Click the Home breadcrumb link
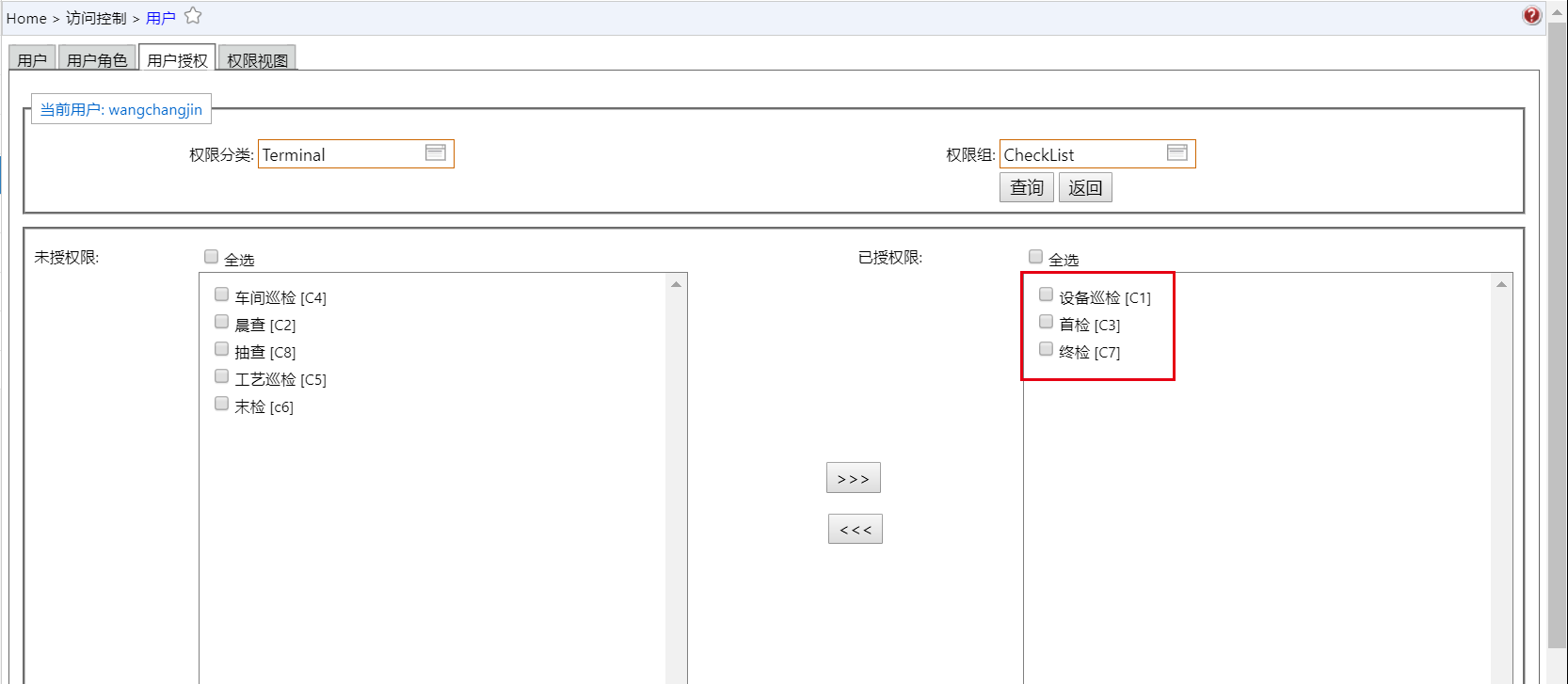 click(26, 18)
